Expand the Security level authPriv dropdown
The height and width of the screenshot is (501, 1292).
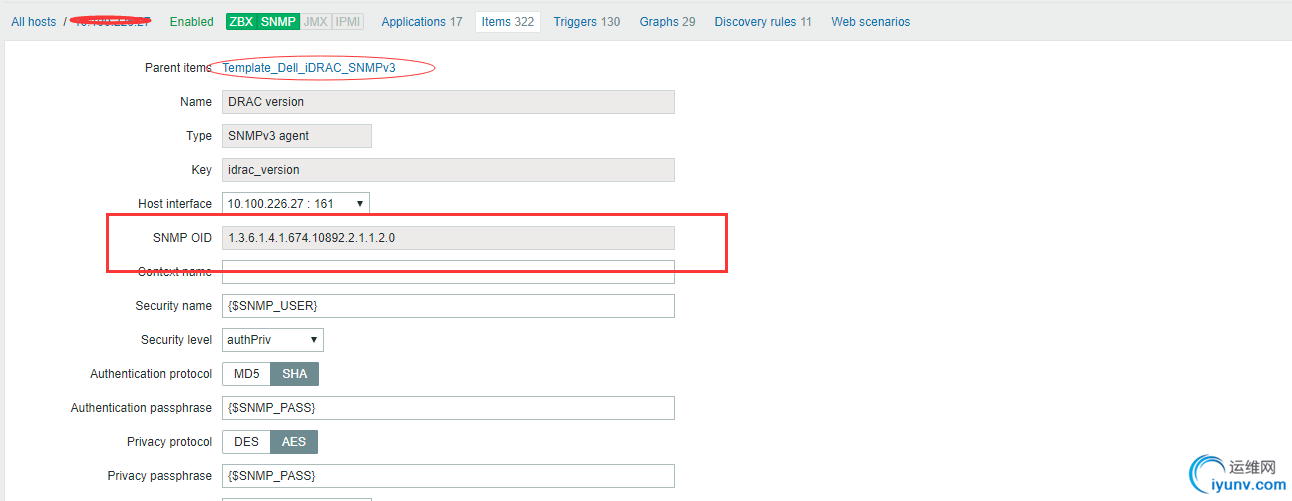point(273,340)
